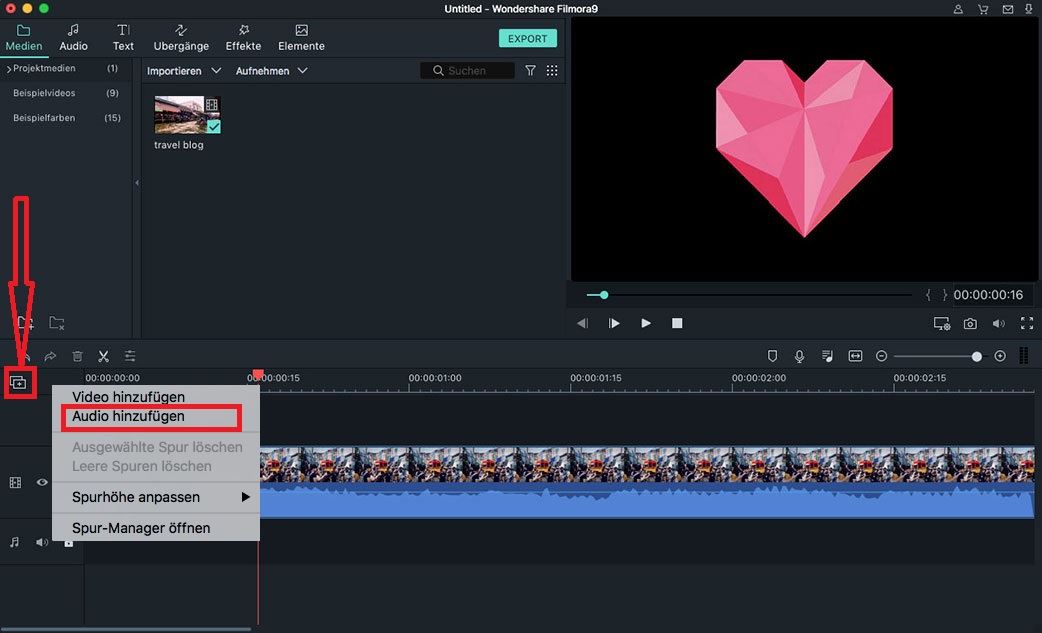
Task: Stop the preview playback
Action: point(677,323)
